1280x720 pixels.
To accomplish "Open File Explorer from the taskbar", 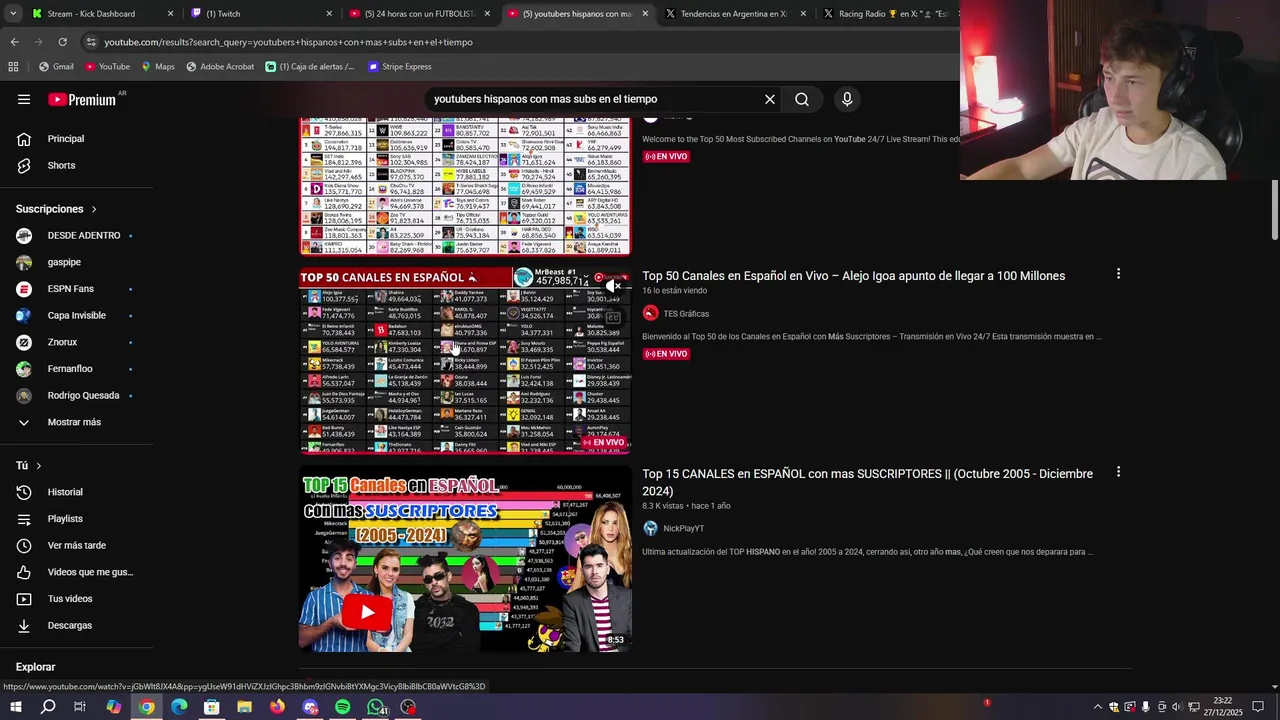I will pos(244,707).
